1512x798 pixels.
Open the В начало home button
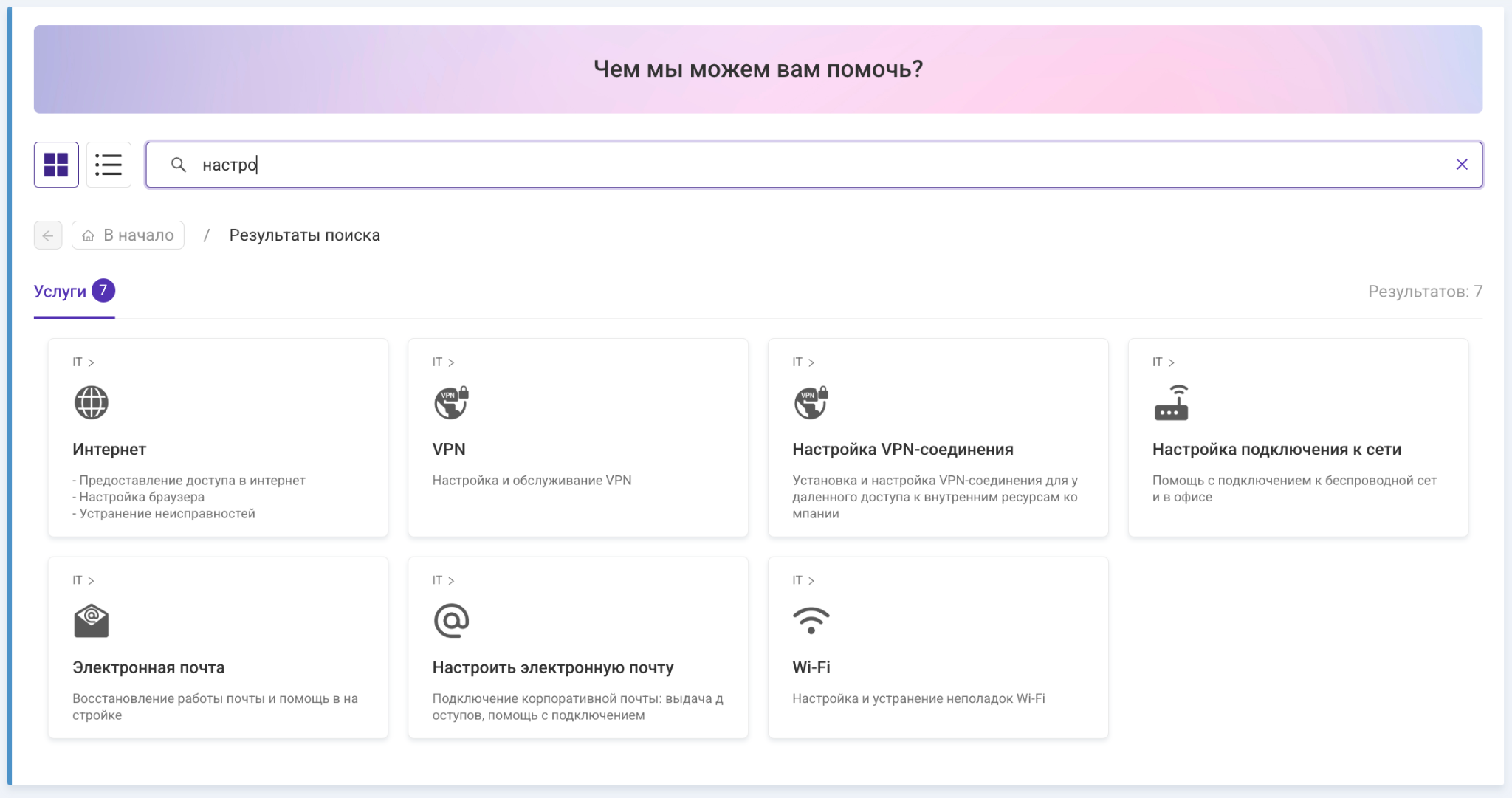click(128, 235)
